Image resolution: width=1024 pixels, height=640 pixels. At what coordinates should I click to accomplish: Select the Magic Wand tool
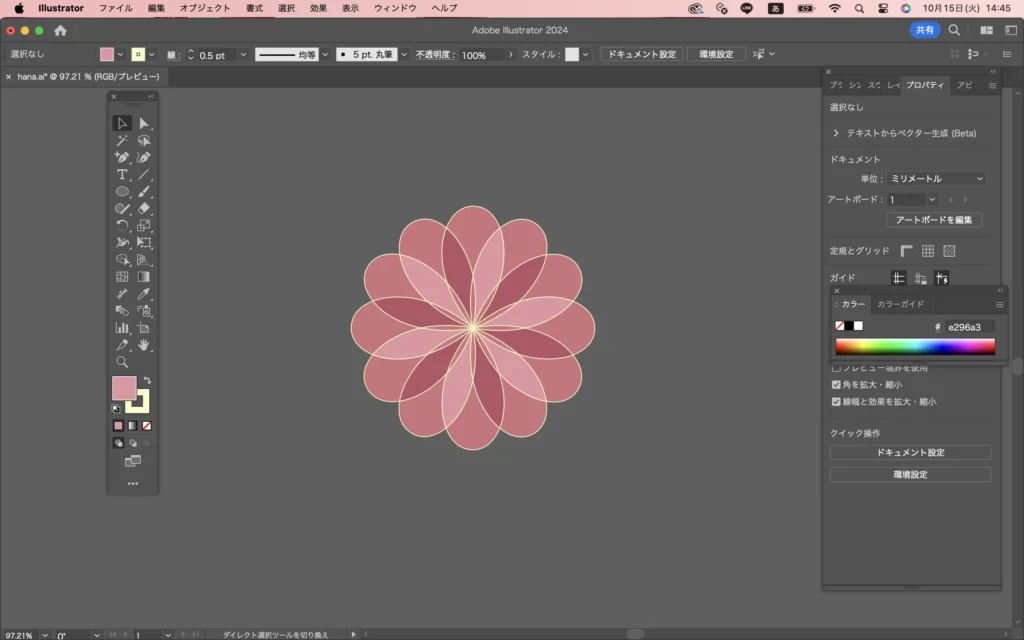click(x=122, y=141)
